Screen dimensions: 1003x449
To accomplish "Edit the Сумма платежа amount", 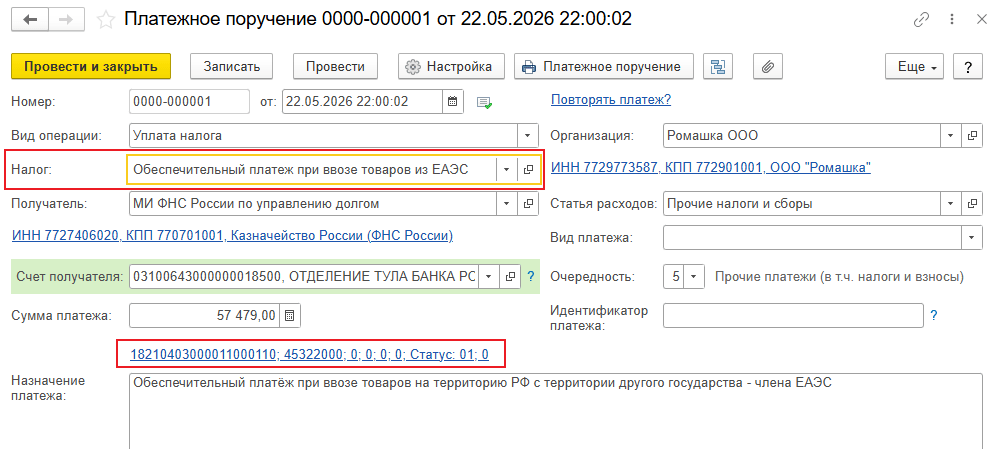I will point(205,315).
